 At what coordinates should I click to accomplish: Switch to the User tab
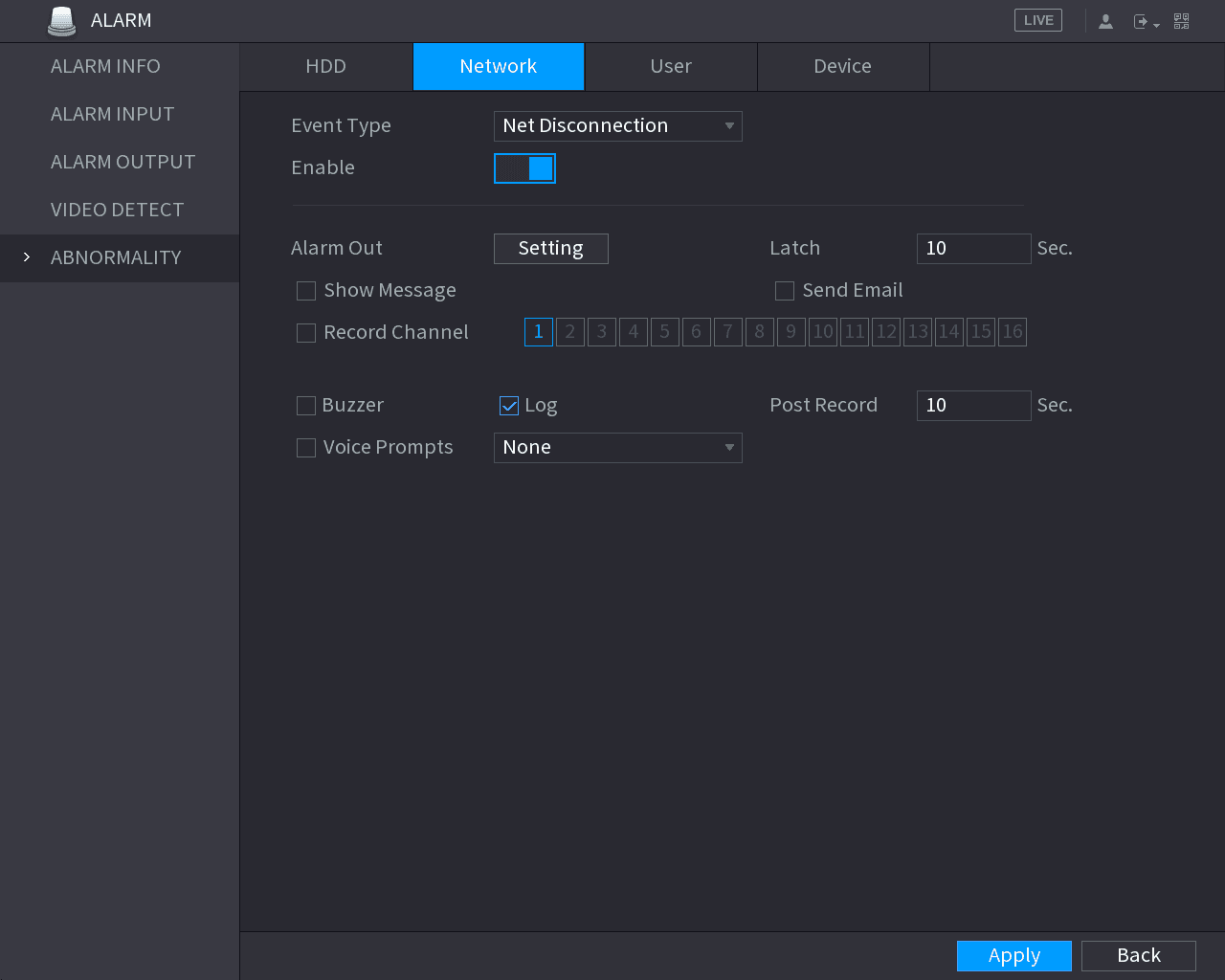pyautogui.click(x=671, y=66)
